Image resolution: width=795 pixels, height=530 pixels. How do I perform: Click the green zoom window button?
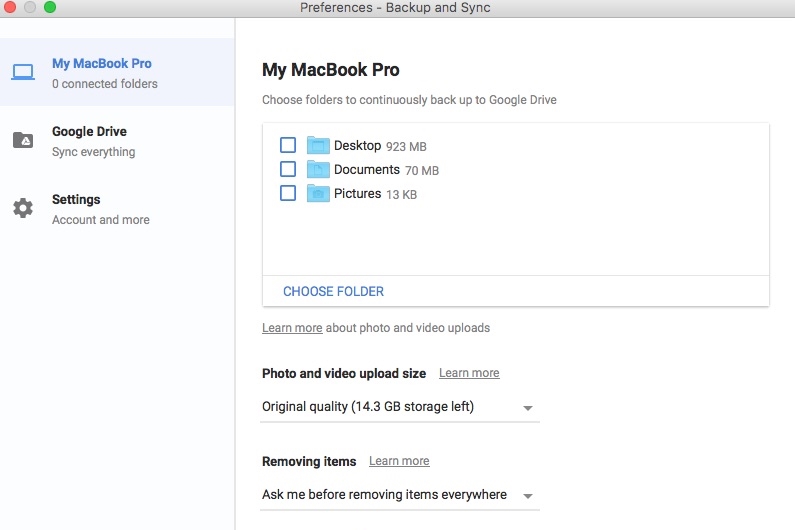pyautogui.click(x=50, y=7)
